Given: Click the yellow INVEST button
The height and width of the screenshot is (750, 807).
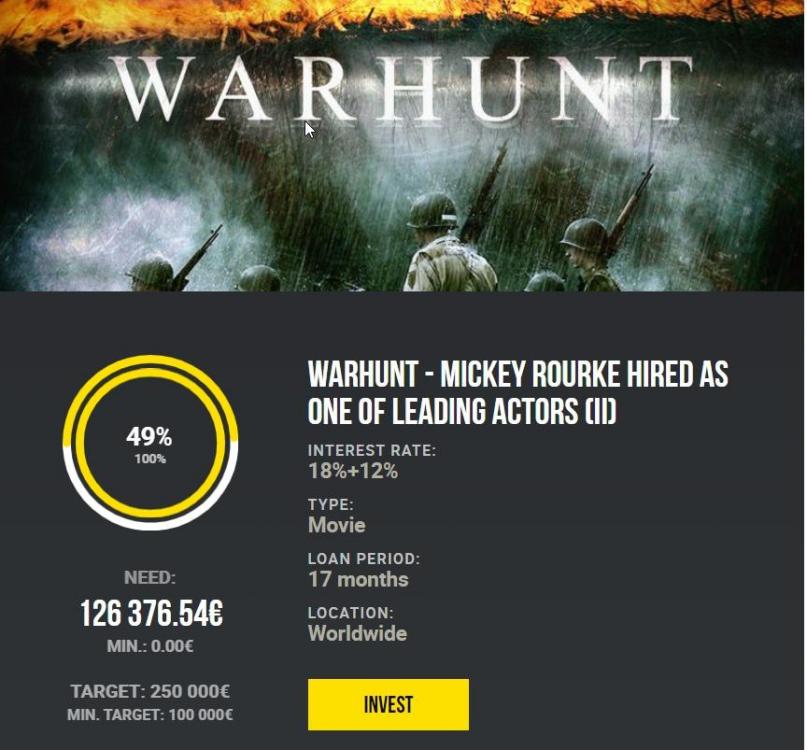Looking at the screenshot, I should tap(388, 704).
